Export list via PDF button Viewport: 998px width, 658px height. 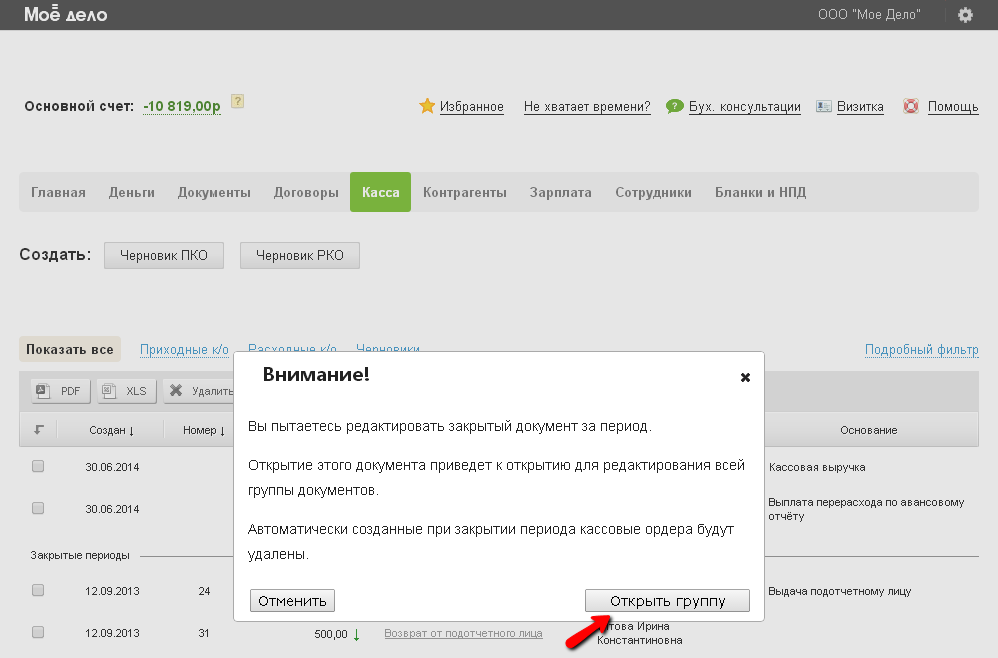pos(61,391)
